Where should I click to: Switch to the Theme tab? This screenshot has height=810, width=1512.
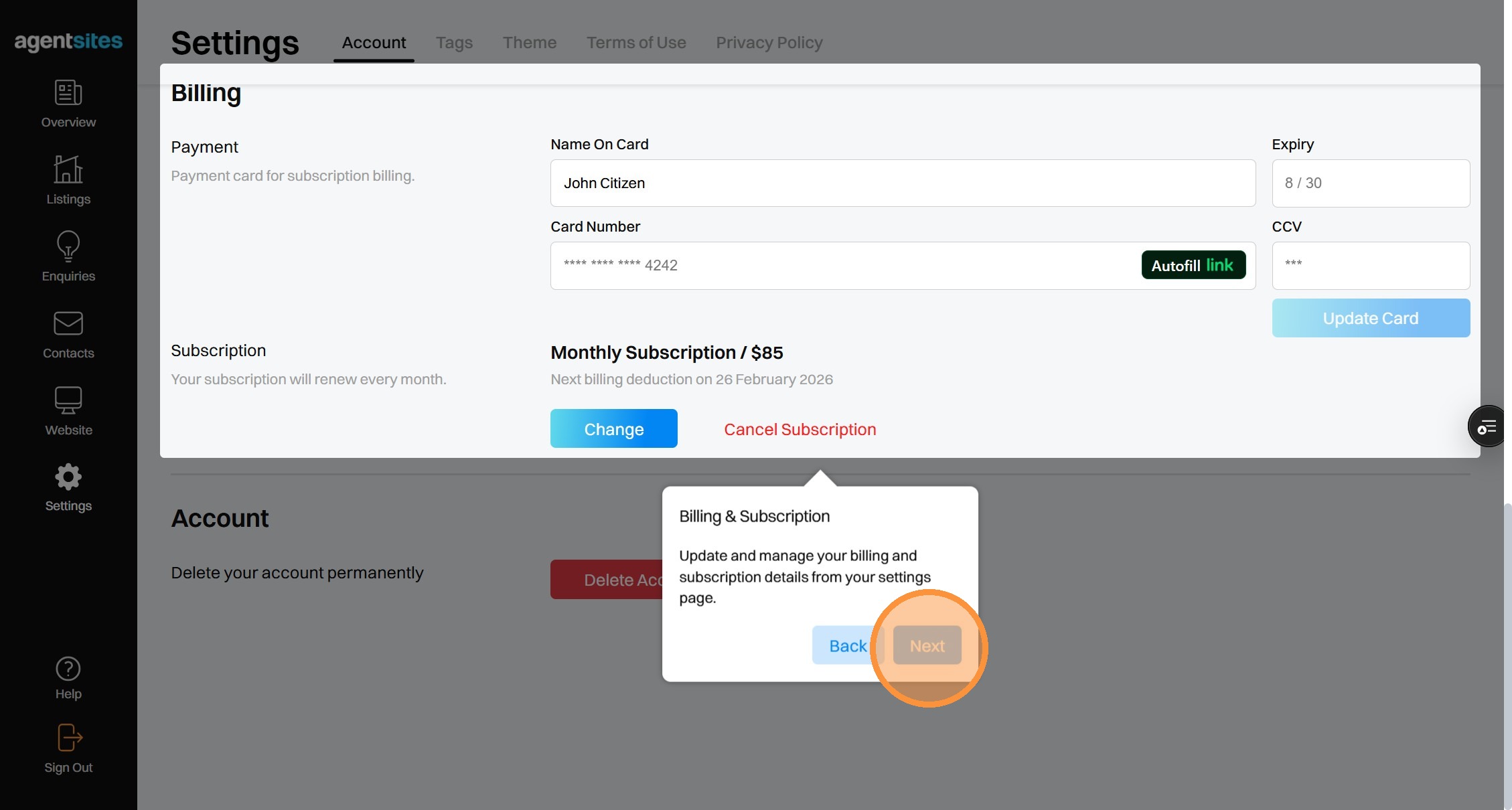[529, 43]
